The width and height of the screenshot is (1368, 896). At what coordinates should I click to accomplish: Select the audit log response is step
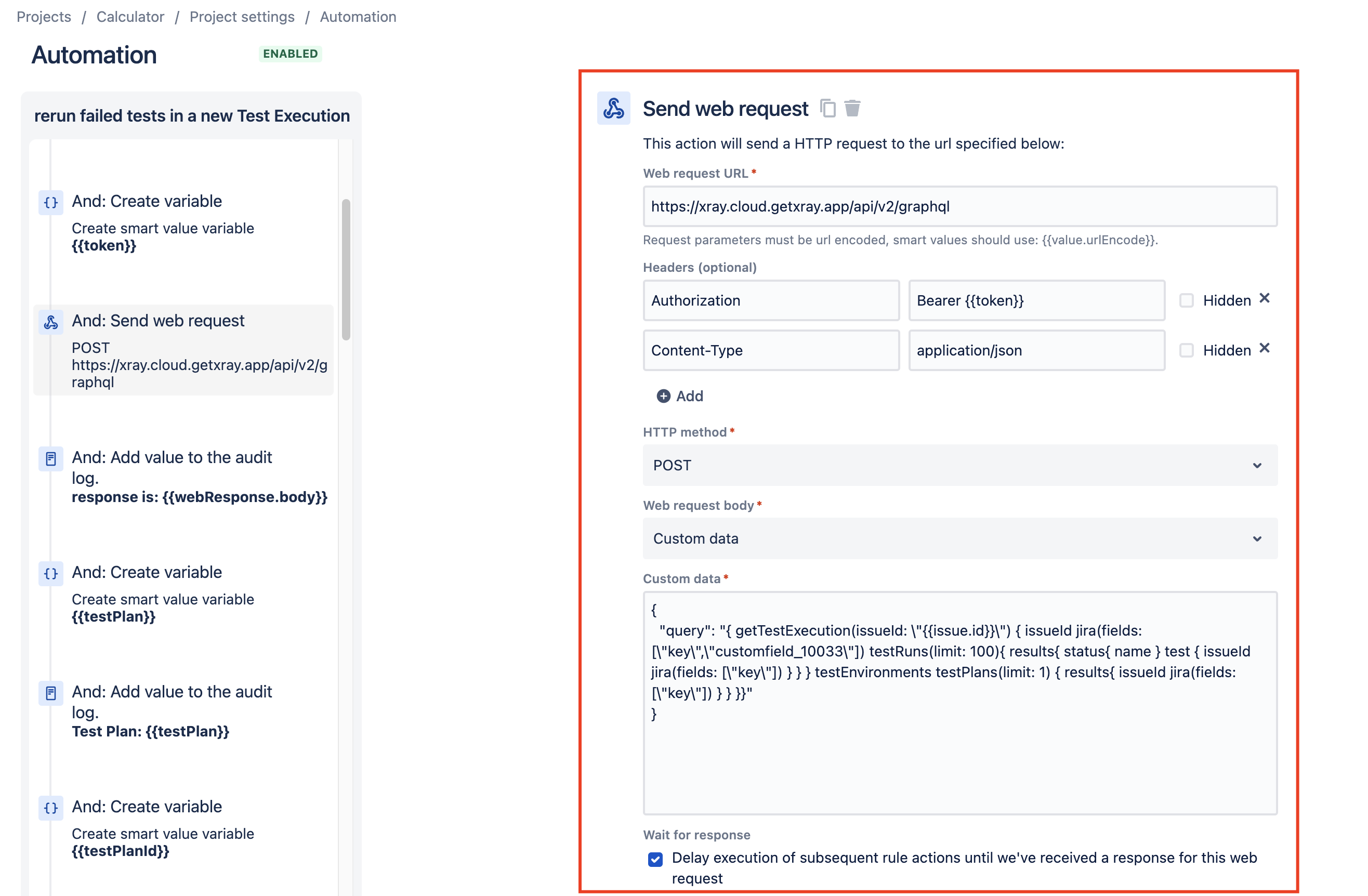tap(183, 477)
